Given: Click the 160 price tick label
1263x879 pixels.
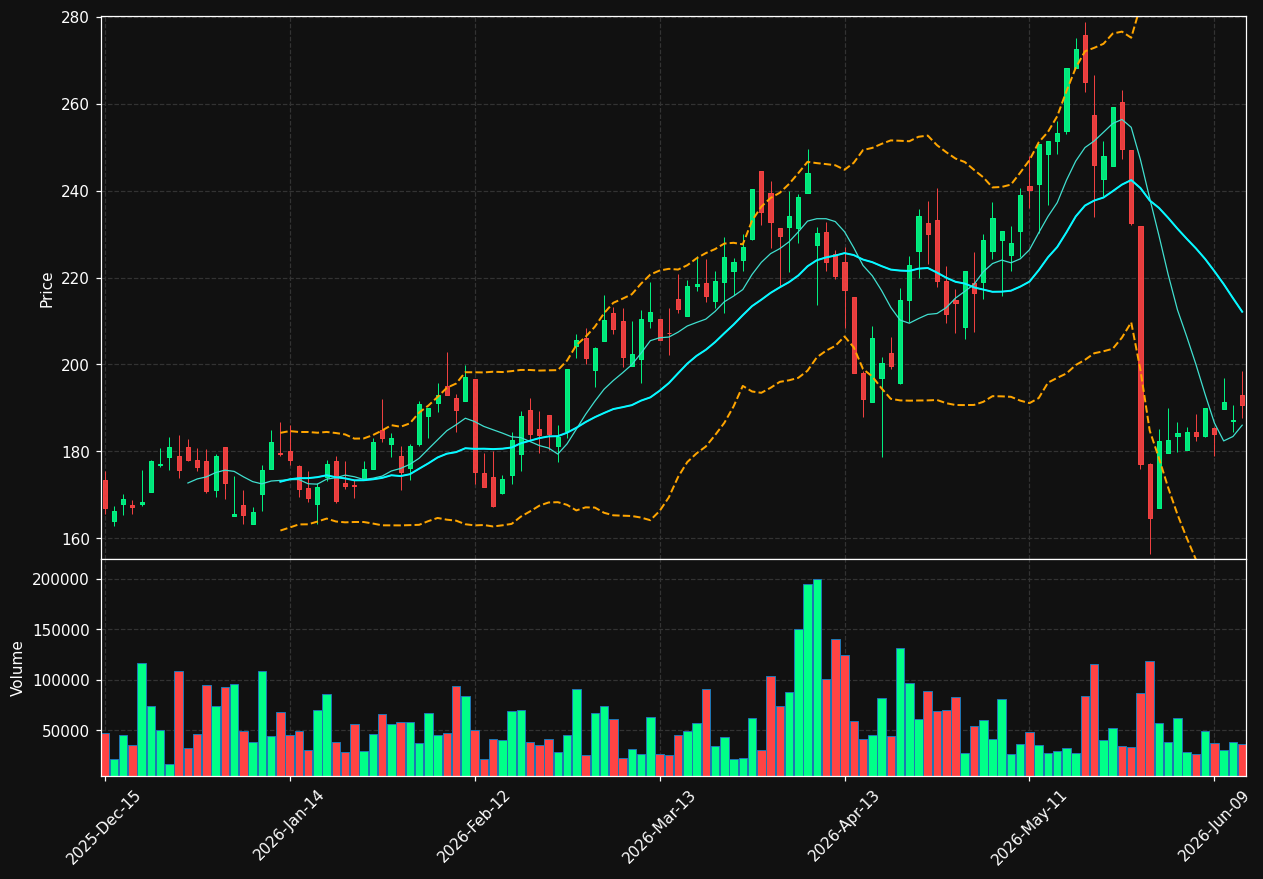Looking at the screenshot, I should [x=76, y=539].
